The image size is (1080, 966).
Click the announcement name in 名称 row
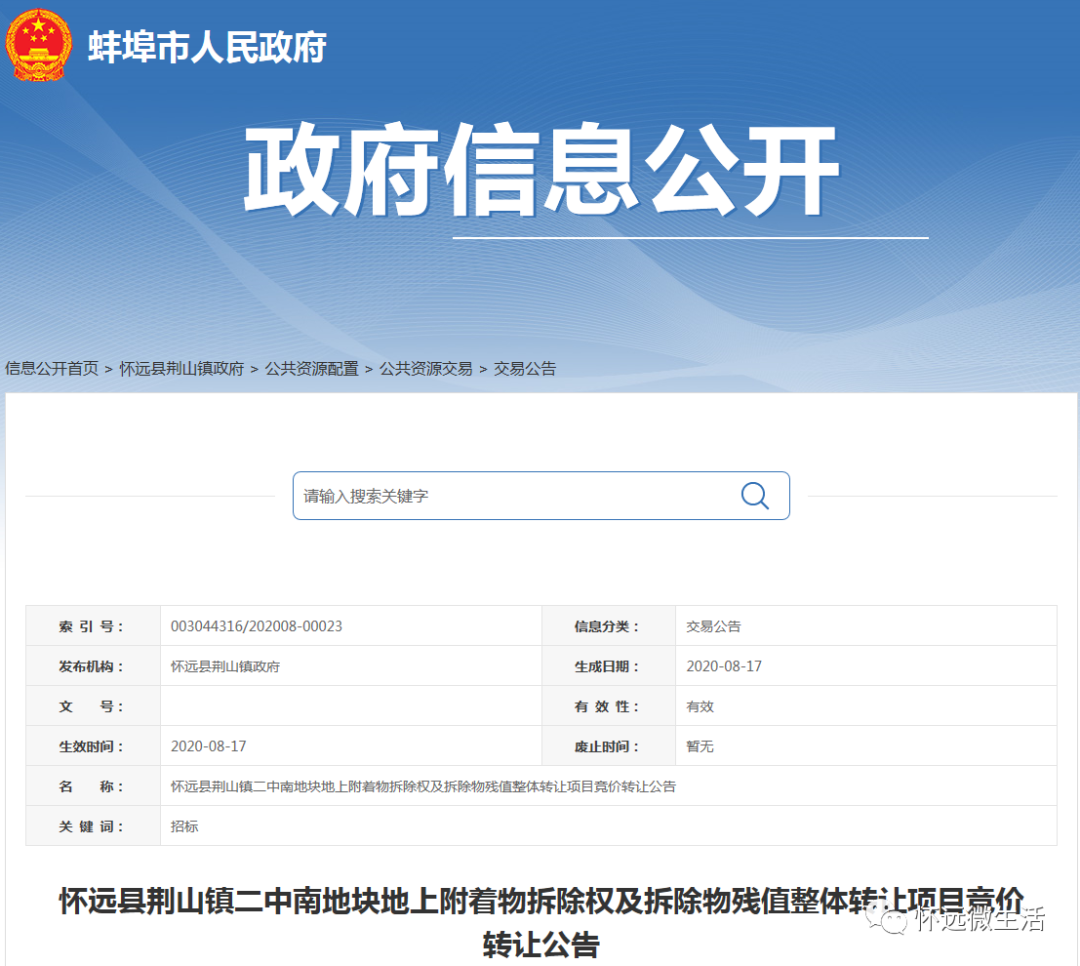click(423, 786)
